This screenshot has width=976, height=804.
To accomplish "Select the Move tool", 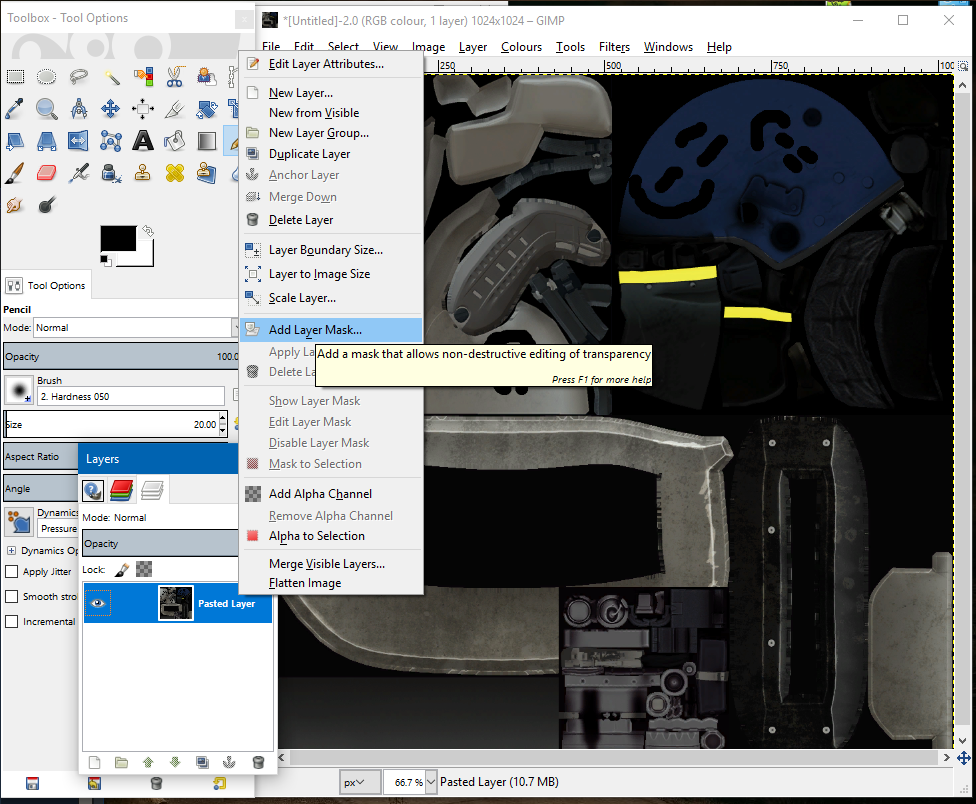I will 111,109.
